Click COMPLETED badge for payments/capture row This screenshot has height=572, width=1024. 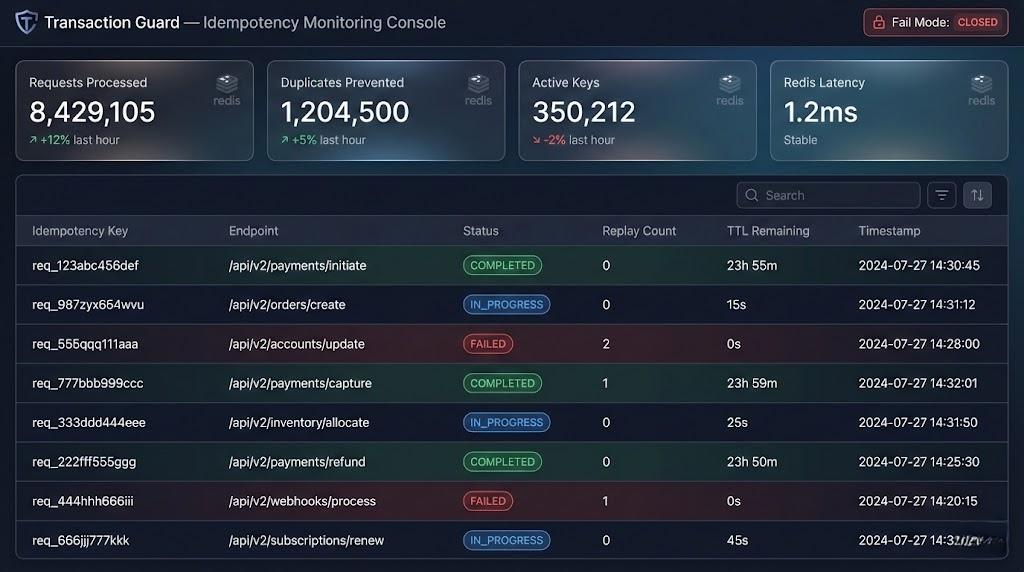click(502, 383)
